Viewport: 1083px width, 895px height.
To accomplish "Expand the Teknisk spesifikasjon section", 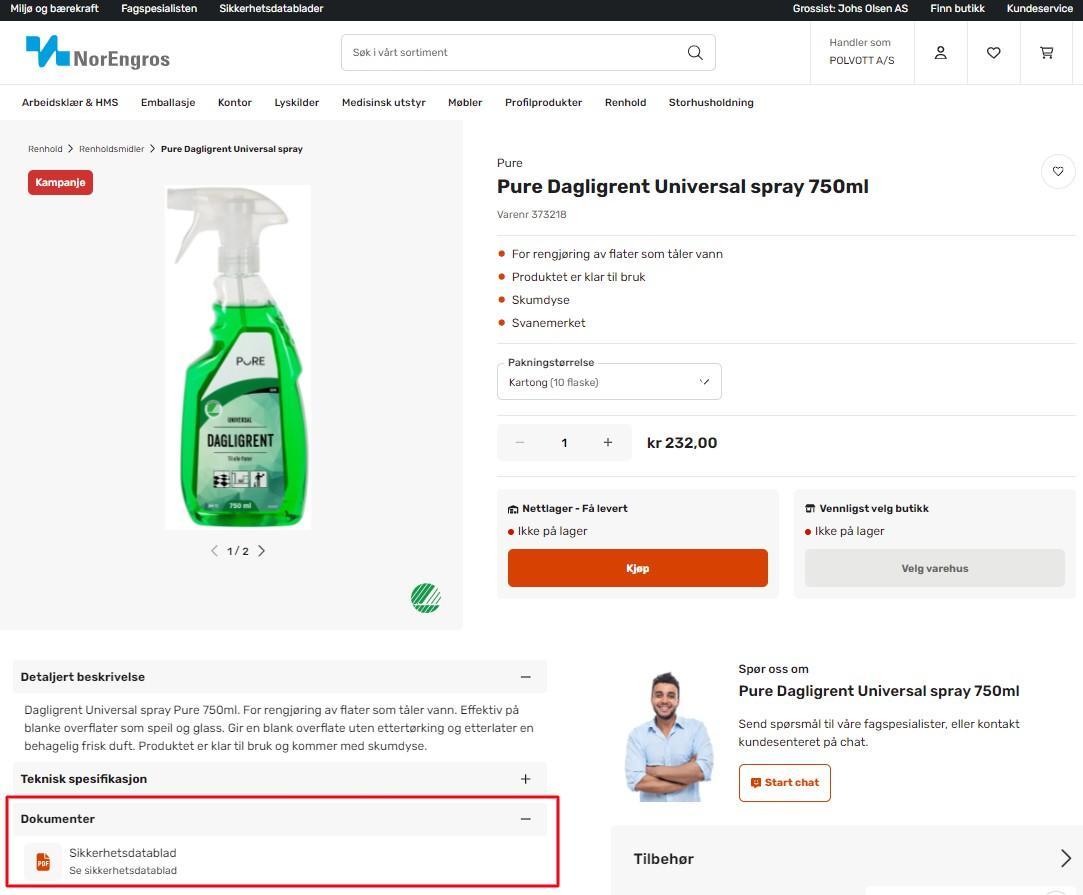I will pos(525,779).
